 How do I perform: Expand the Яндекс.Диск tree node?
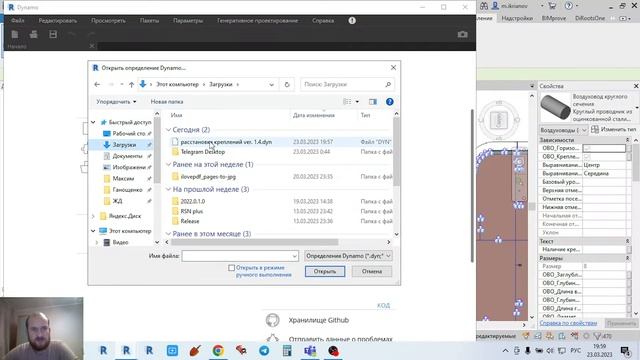[93, 216]
